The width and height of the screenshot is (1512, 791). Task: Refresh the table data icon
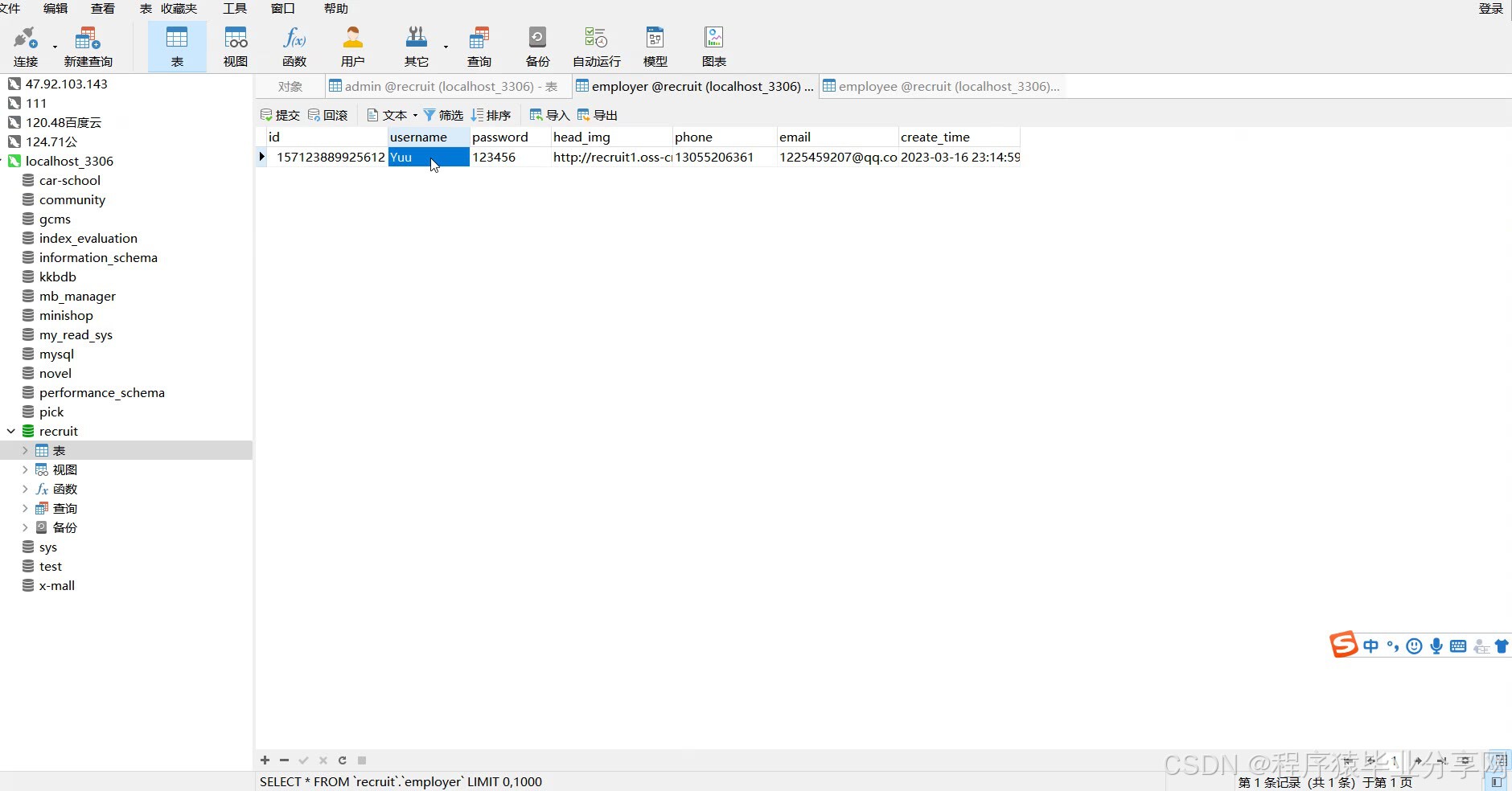(x=342, y=760)
